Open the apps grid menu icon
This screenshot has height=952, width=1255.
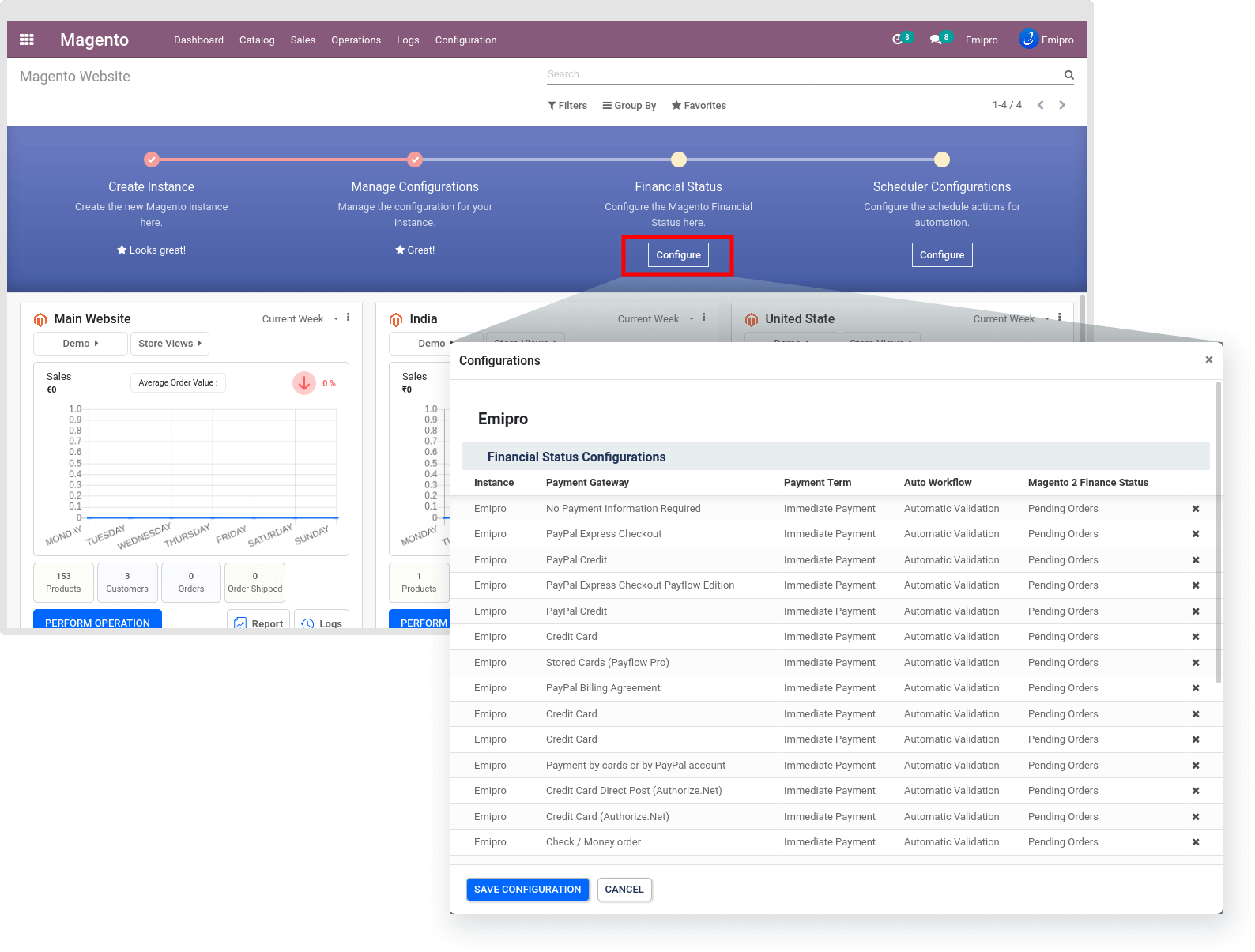[27, 40]
